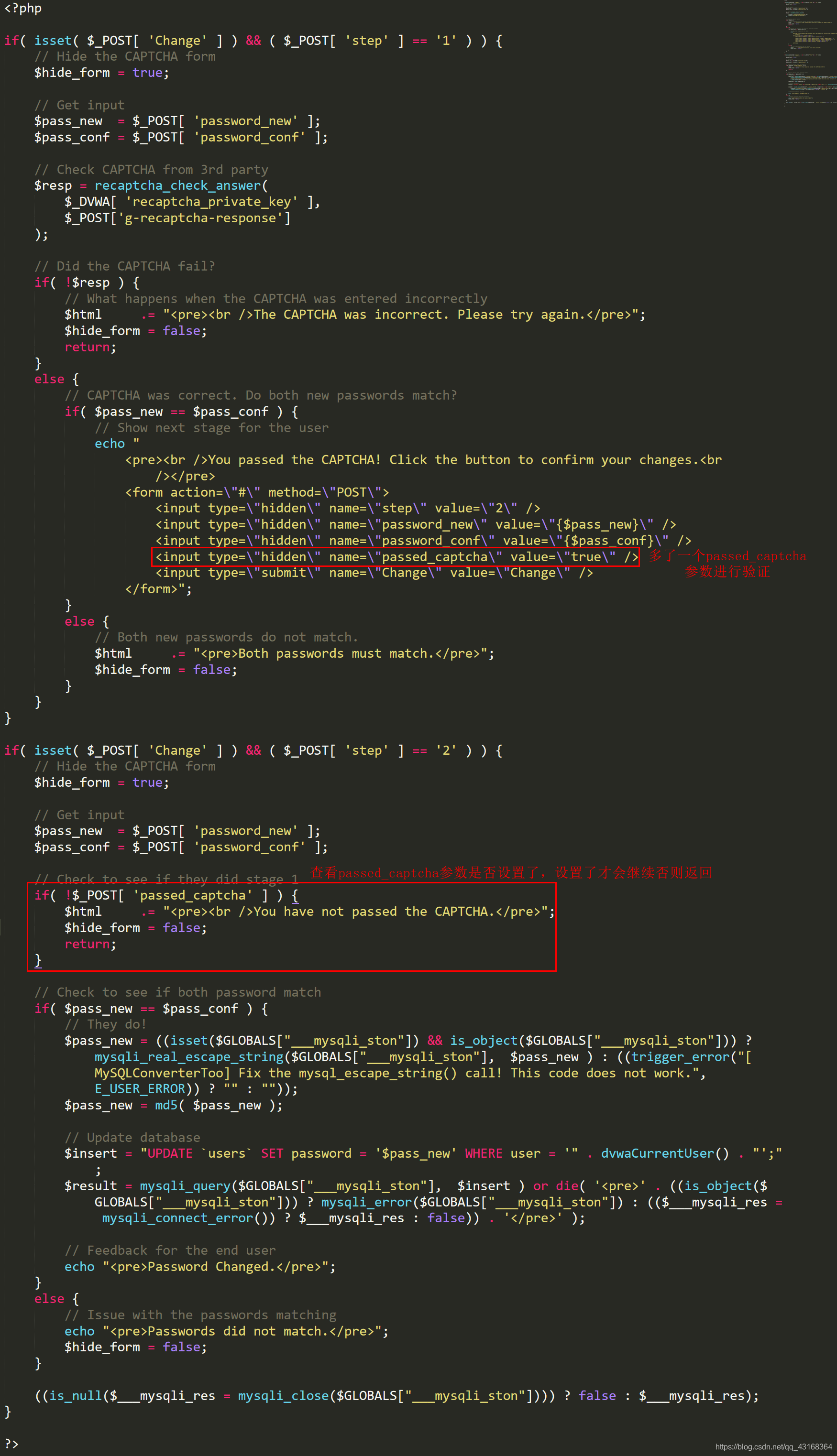Click the form action="#" method="POST" line
This screenshot has height=1456, width=837.
click(257, 492)
